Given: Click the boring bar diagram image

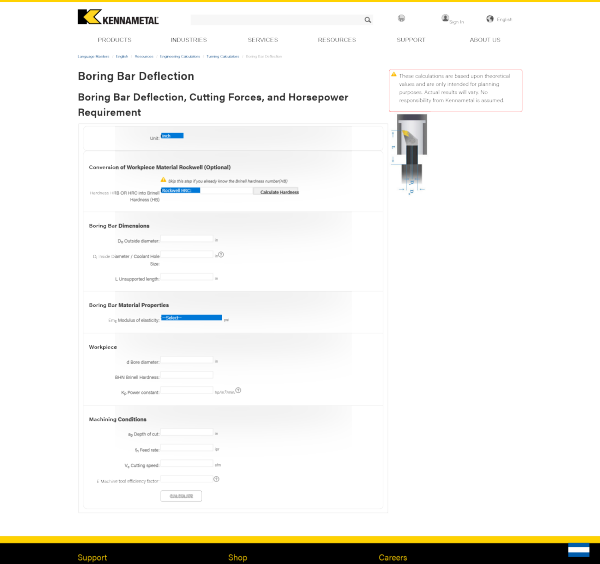Looking at the screenshot, I should click(x=412, y=155).
